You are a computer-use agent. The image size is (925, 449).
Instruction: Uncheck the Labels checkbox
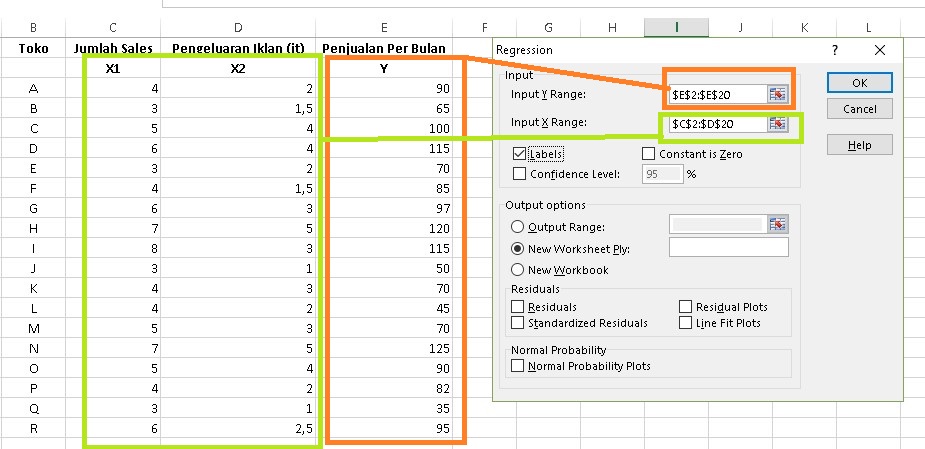[519, 154]
